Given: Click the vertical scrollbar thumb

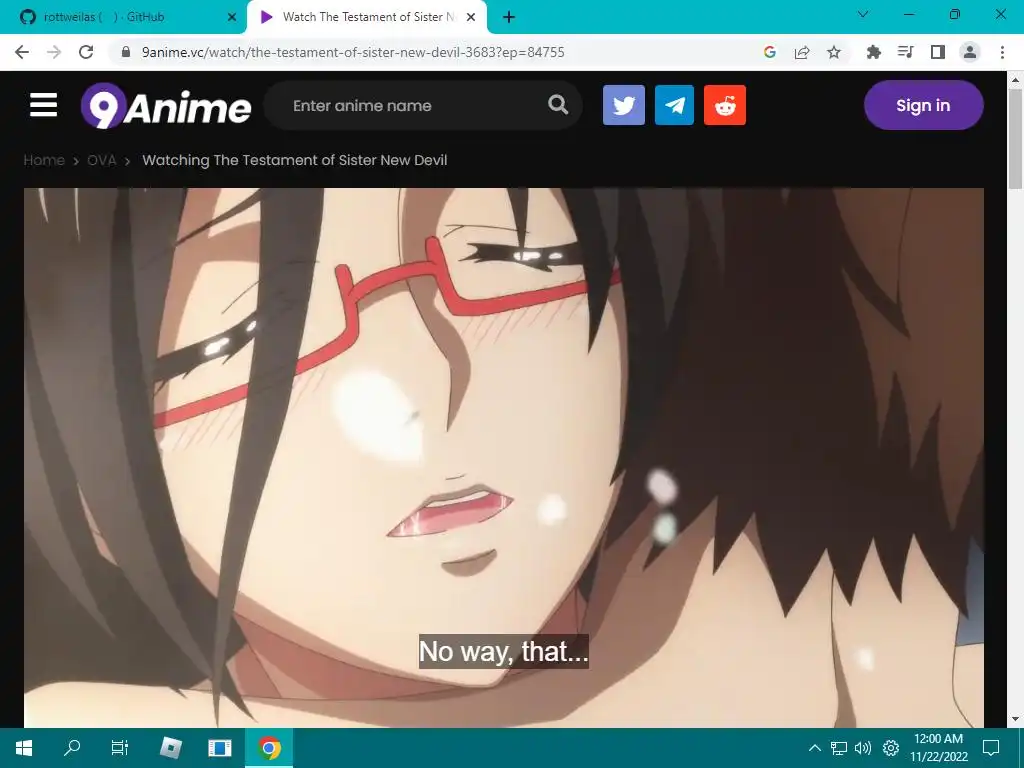Looking at the screenshot, I should 1016,140.
